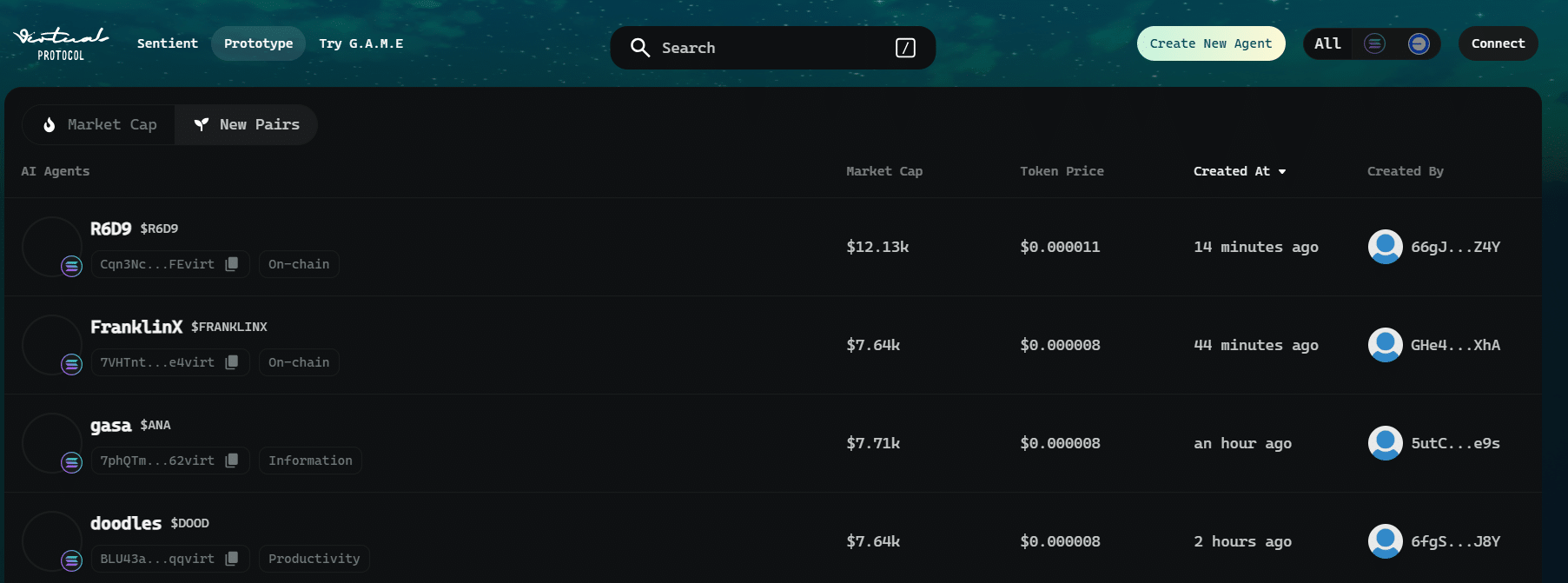
Task: Open the R6D9 agent name
Action: (x=111, y=229)
